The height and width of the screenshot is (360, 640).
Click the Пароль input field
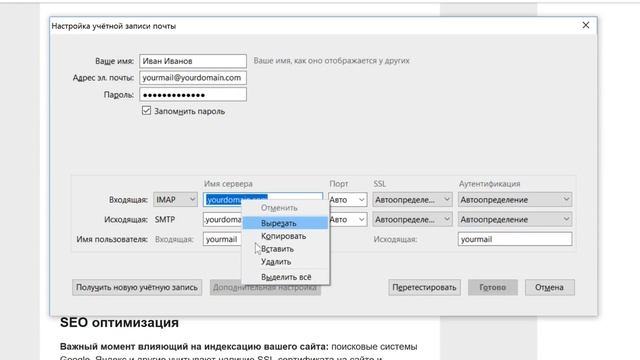pyautogui.click(x=193, y=94)
